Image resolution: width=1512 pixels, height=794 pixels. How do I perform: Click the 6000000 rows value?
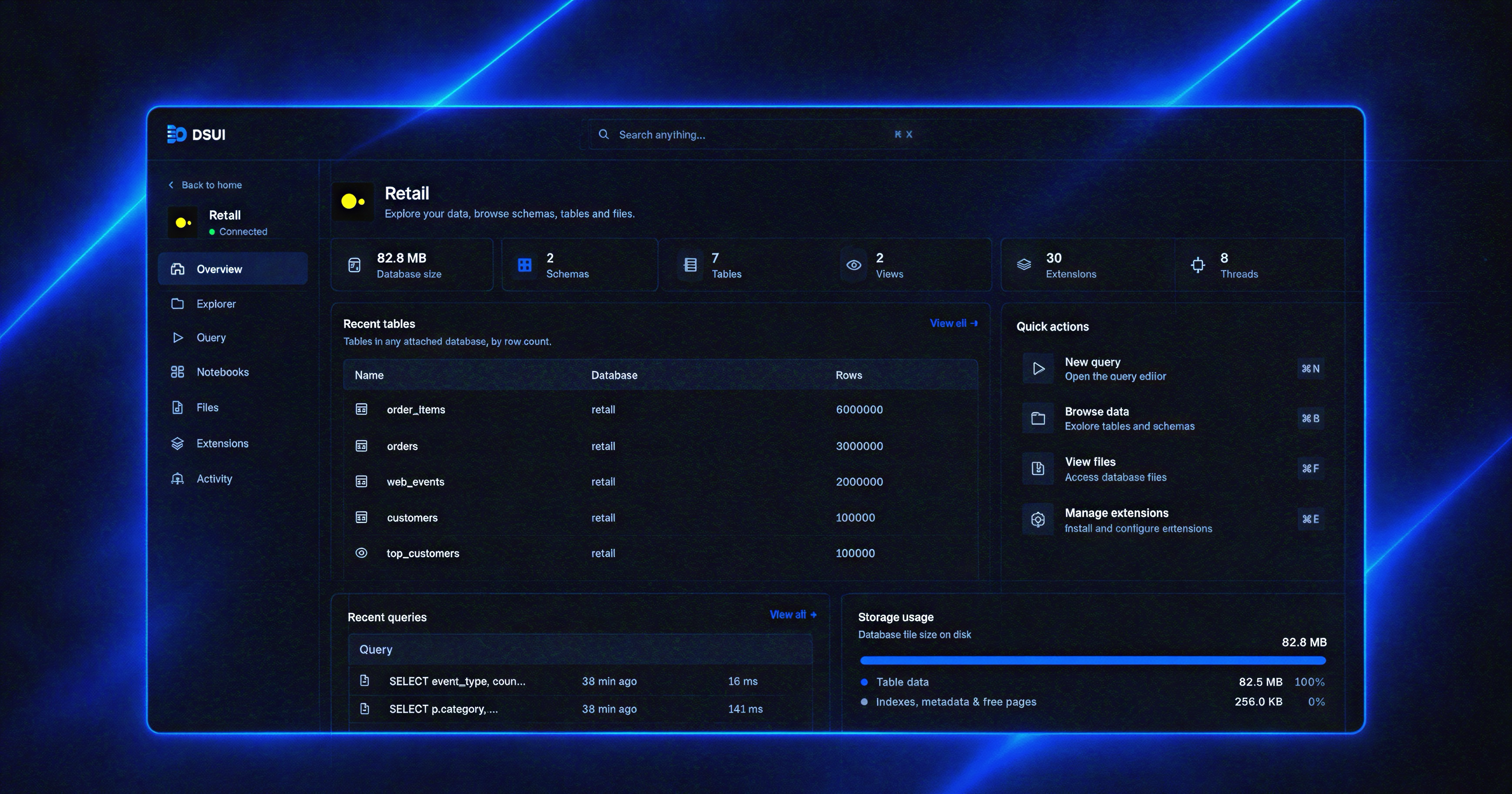click(859, 409)
